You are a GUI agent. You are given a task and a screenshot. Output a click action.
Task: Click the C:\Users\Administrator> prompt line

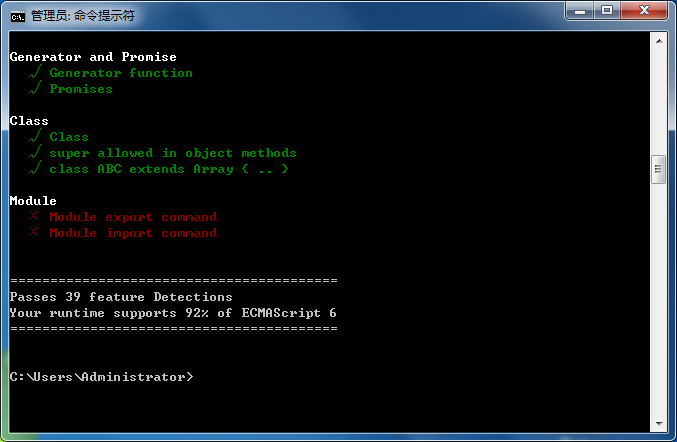pyautogui.click(x=101, y=377)
